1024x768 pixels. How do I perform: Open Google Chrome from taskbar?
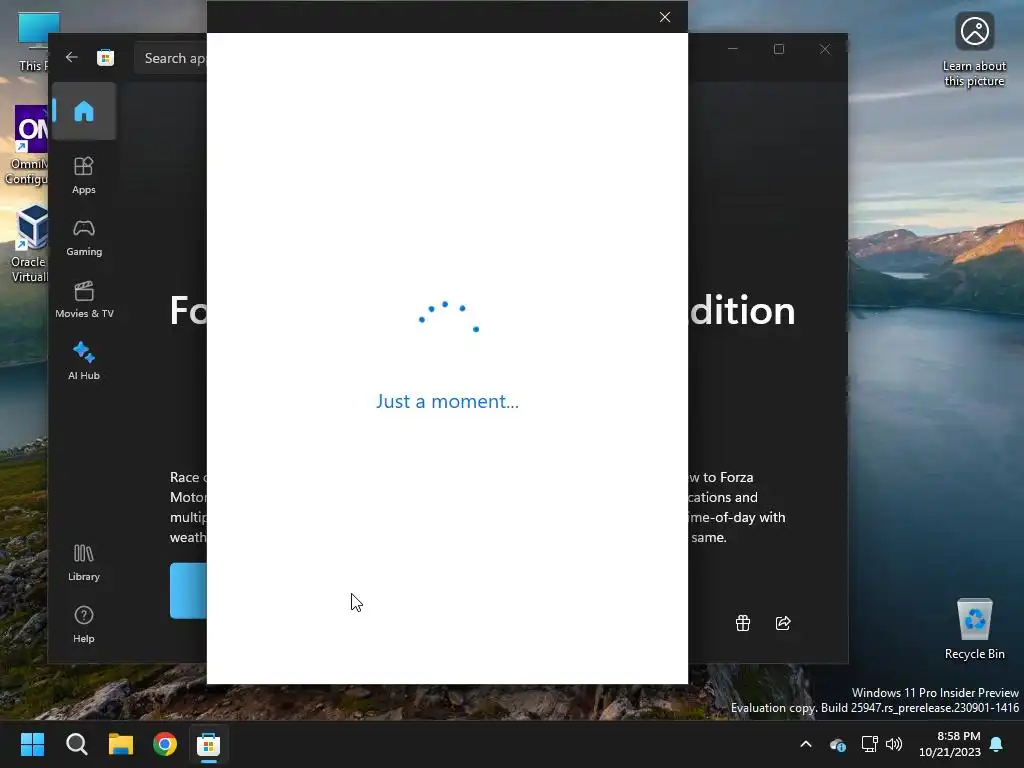pyautogui.click(x=165, y=744)
